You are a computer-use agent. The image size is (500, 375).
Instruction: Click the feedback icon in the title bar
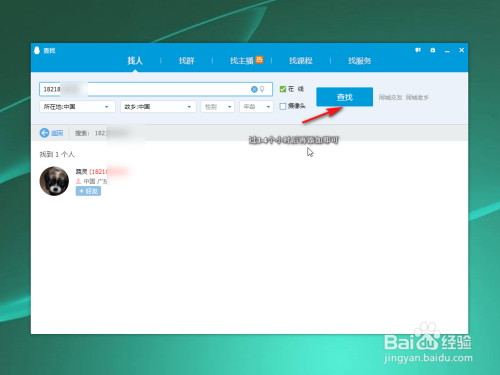point(418,50)
